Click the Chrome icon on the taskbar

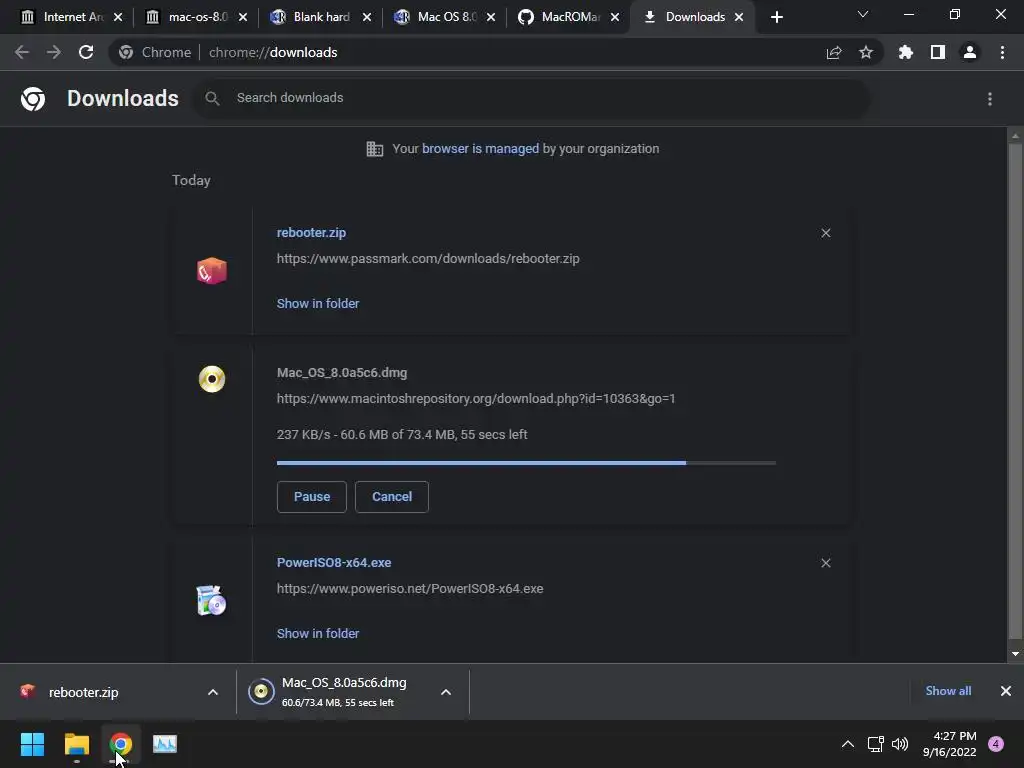121,744
